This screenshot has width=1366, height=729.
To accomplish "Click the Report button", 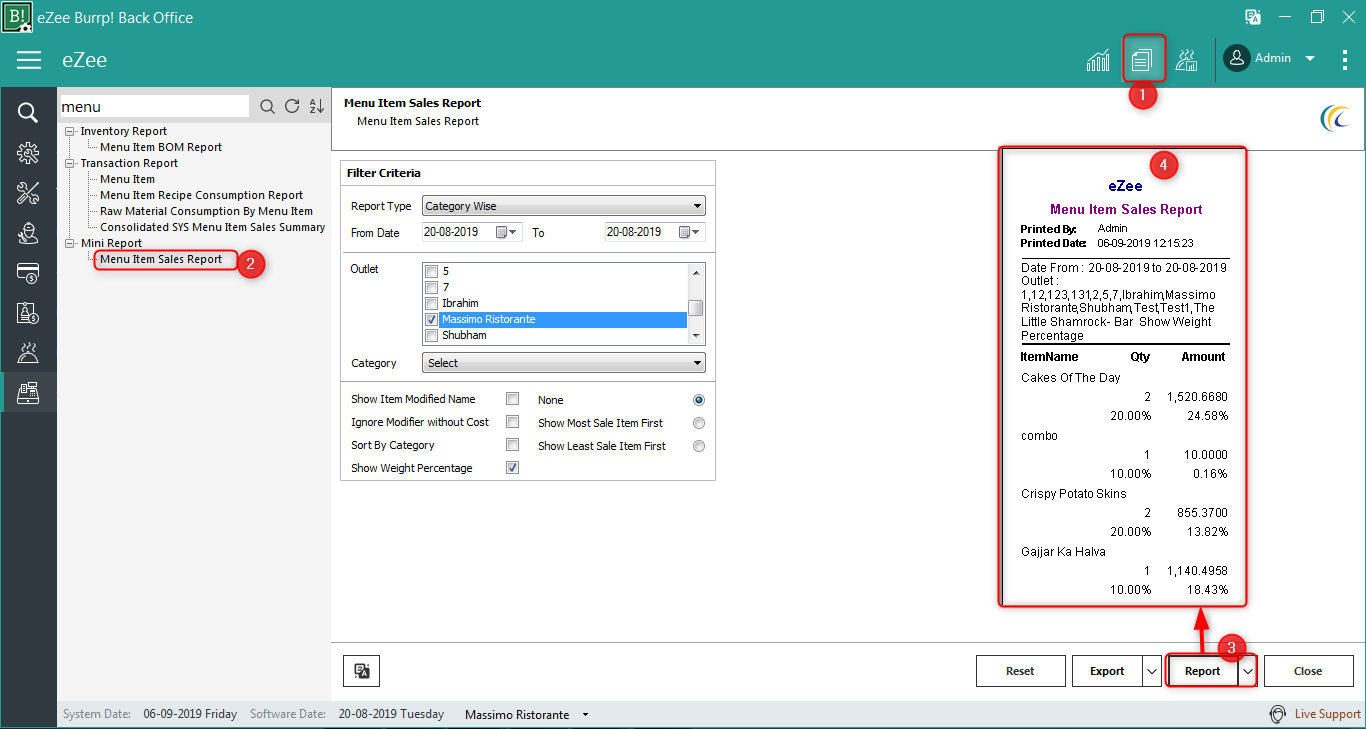I will (x=1203, y=671).
